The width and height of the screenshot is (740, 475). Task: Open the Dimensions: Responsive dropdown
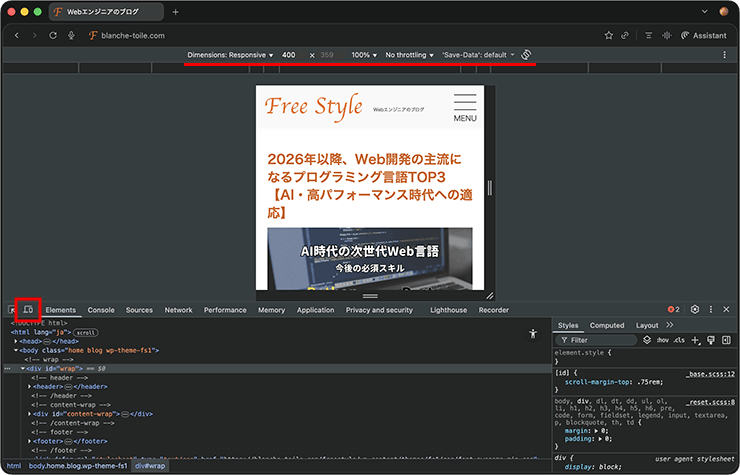pos(230,55)
